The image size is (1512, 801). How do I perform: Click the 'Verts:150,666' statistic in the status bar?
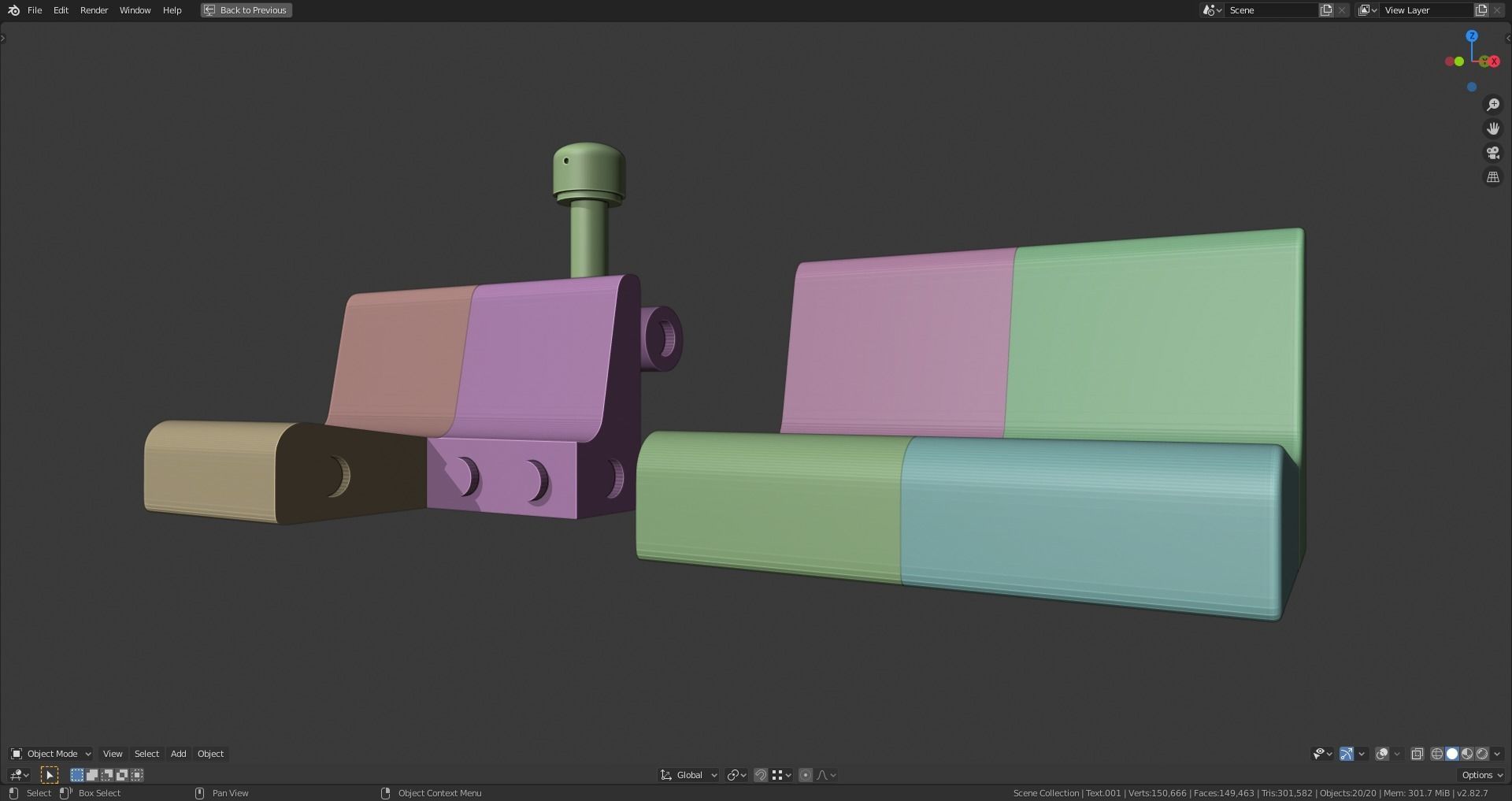(x=1157, y=793)
